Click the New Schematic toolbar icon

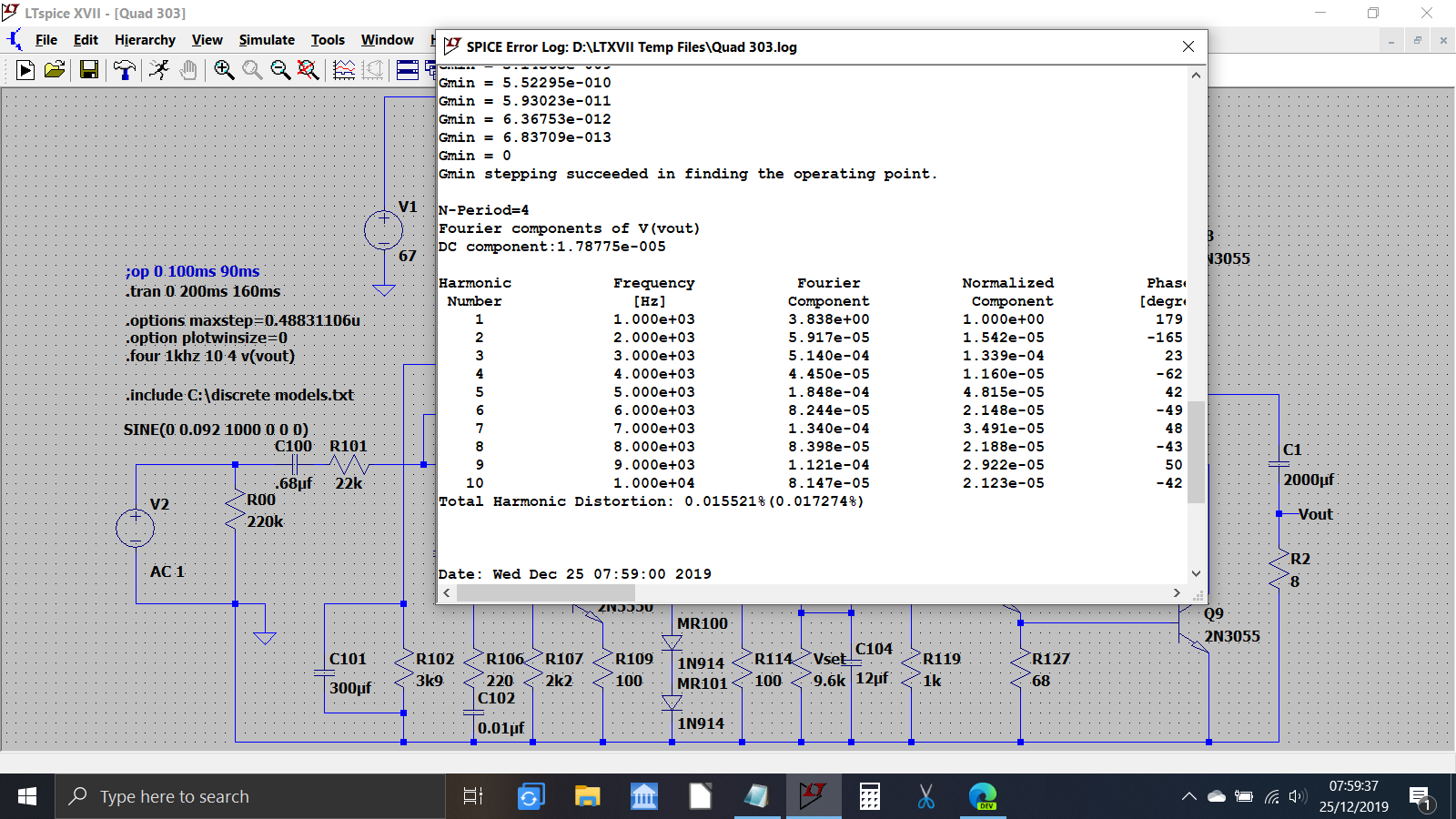pos(25,70)
